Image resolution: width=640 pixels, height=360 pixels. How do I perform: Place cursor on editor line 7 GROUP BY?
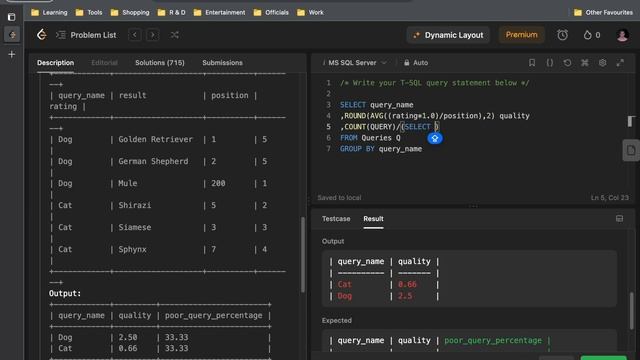pos(381,149)
